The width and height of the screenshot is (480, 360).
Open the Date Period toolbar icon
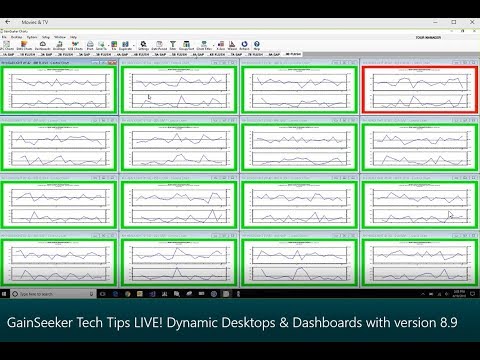[159, 46]
